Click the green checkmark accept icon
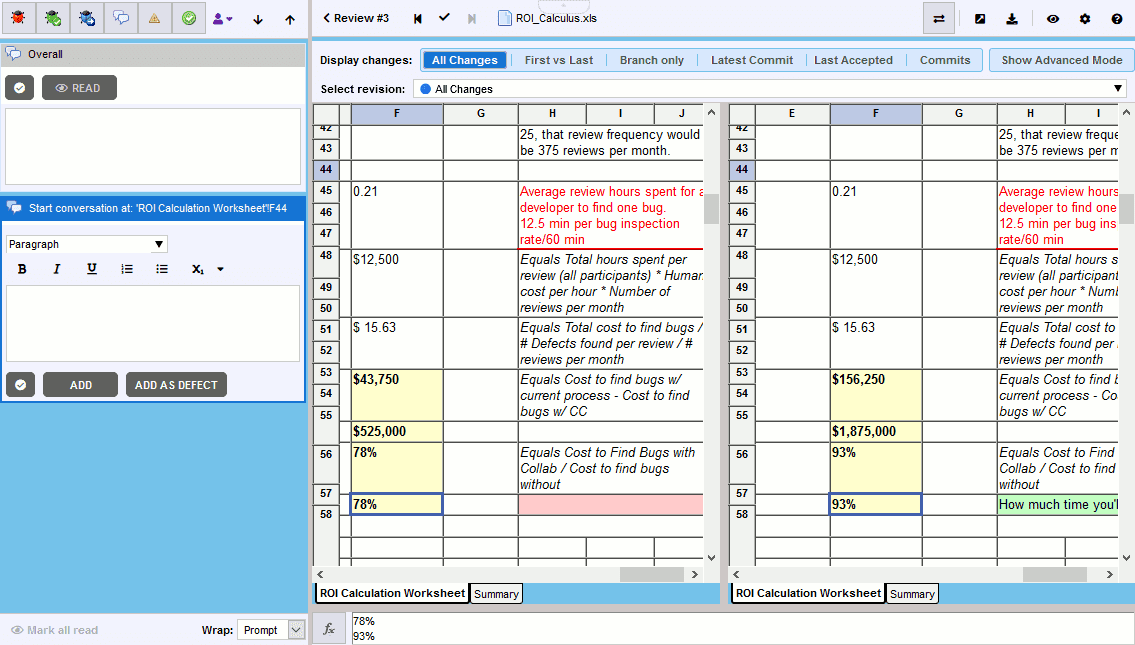1135x645 pixels. tap(188, 18)
